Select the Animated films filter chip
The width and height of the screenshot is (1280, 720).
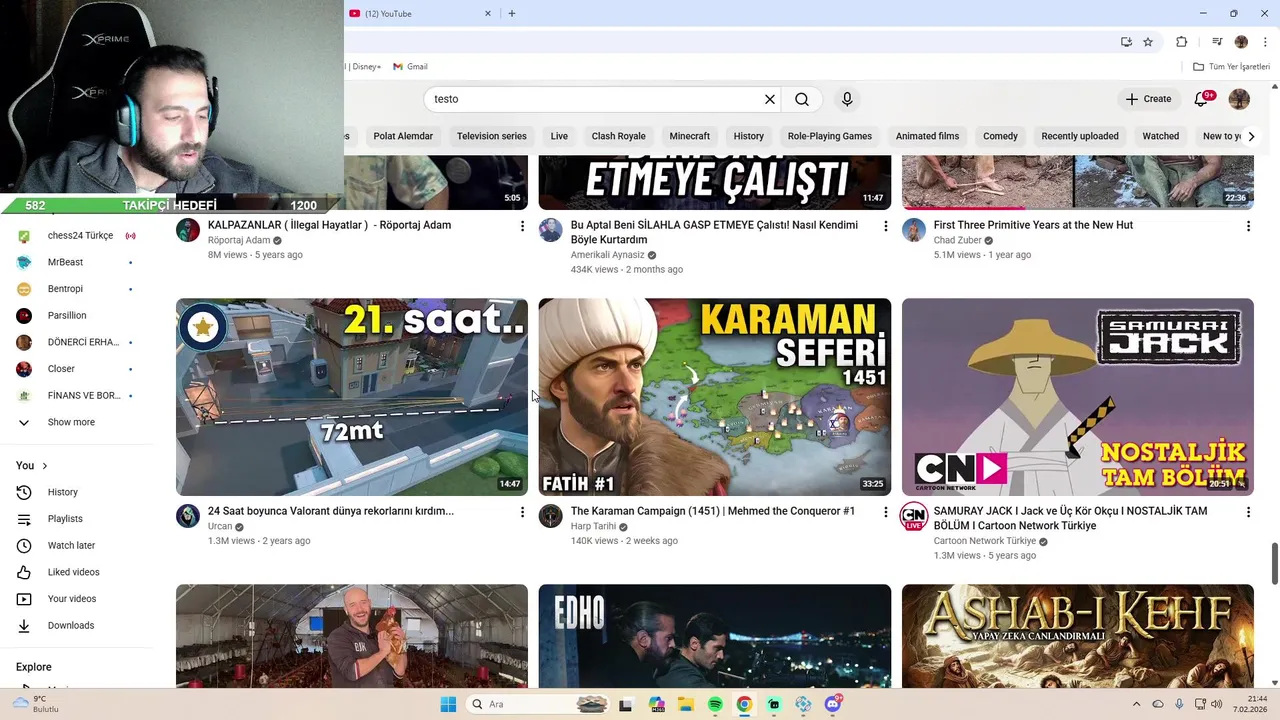pos(927,136)
